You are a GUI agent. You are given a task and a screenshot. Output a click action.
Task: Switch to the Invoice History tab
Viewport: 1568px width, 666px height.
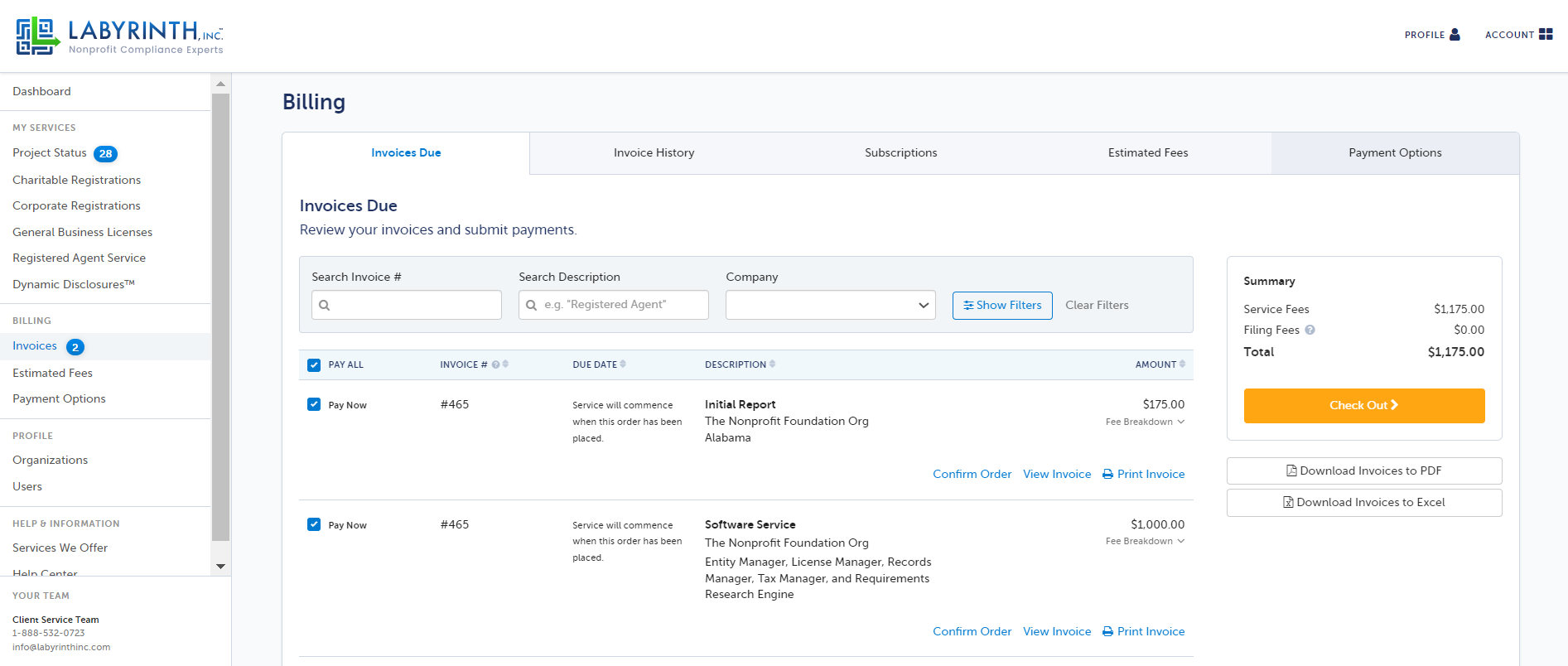pyautogui.click(x=654, y=153)
